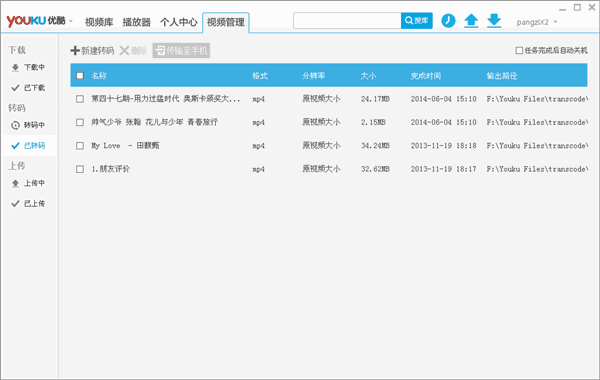Click the 2013-11-19 18:18 completion time
The height and width of the screenshot is (380, 600).
click(x=443, y=145)
